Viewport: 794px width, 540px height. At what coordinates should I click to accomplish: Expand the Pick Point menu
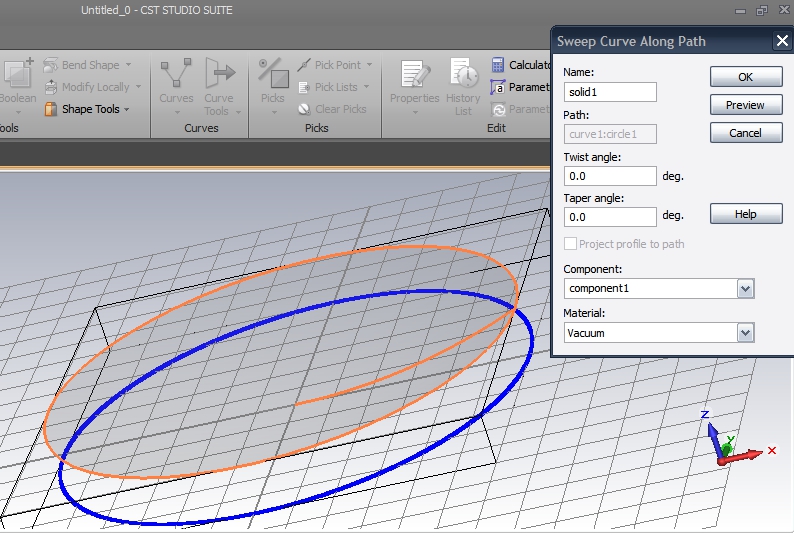coord(336,65)
